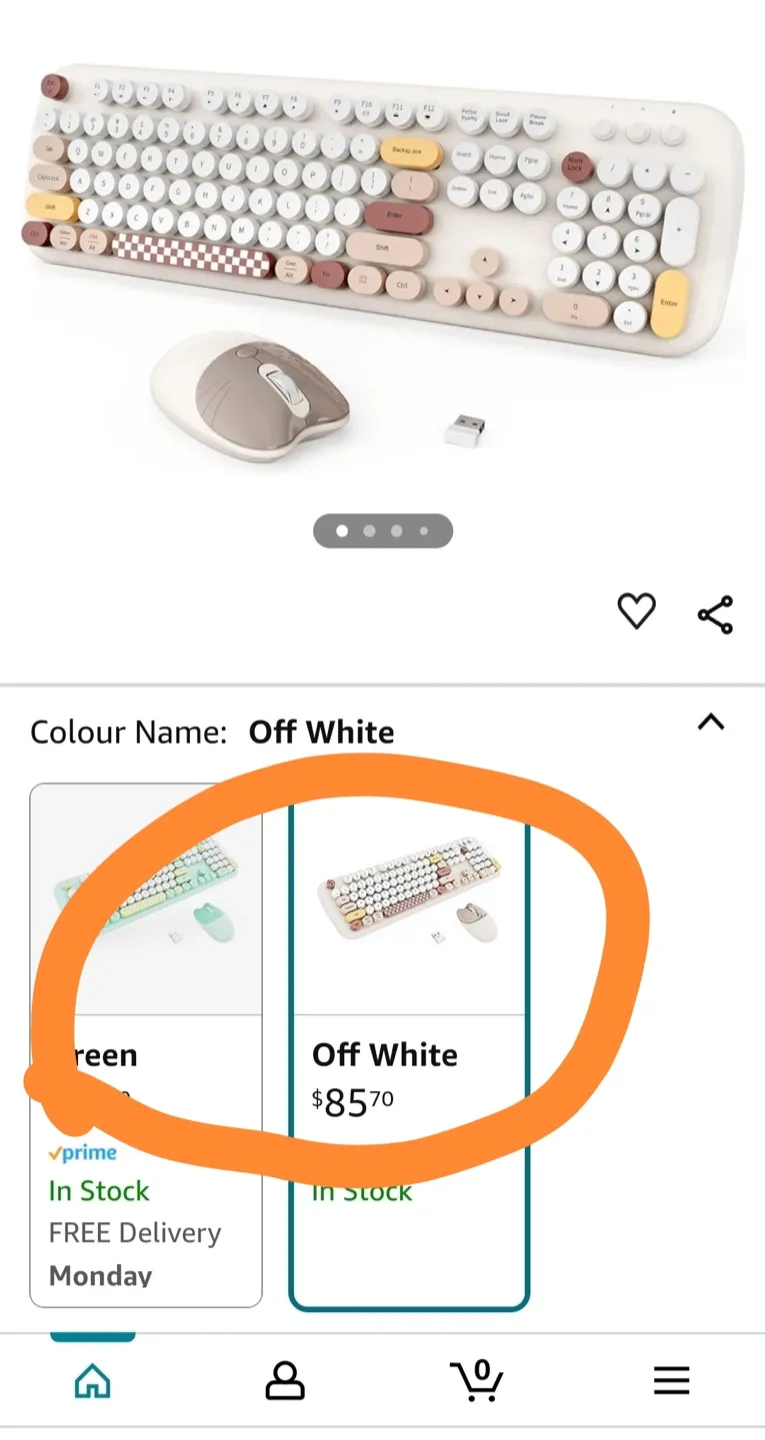Image resolution: width=765 pixels, height=1440 pixels.
Task: View the shopping cart
Action: (478, 1380)
